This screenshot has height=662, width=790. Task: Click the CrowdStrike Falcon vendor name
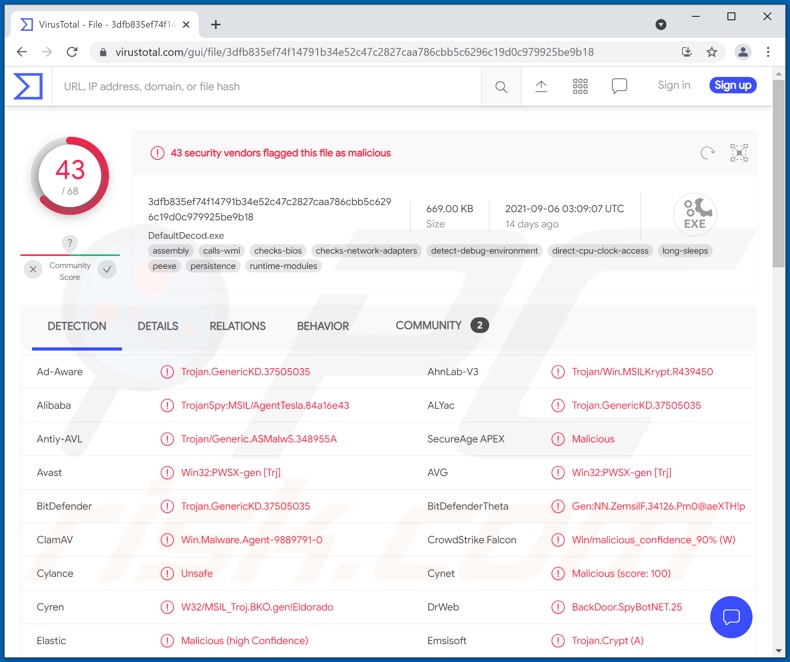472,540
